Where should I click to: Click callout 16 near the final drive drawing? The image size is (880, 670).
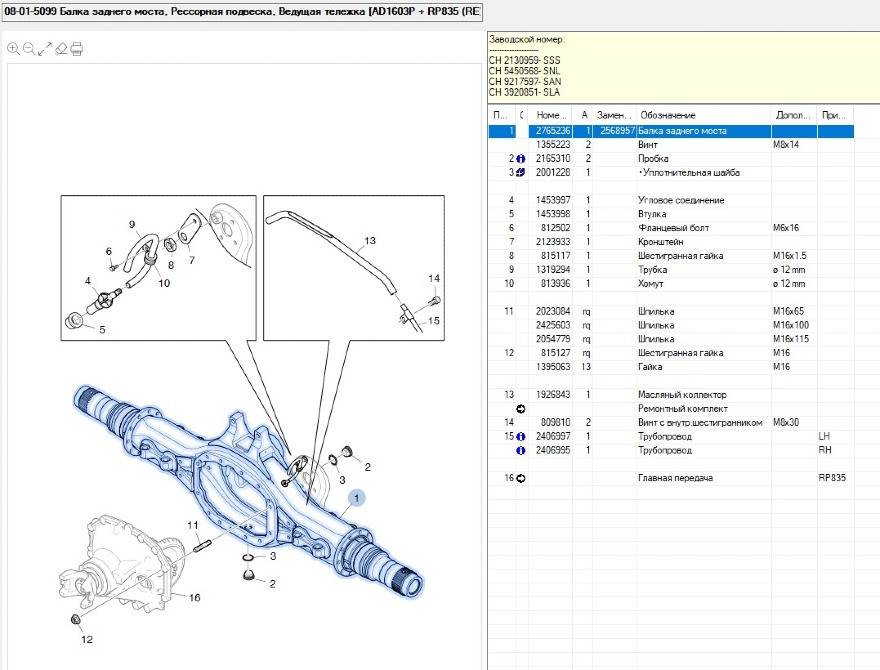click(195, 597)
